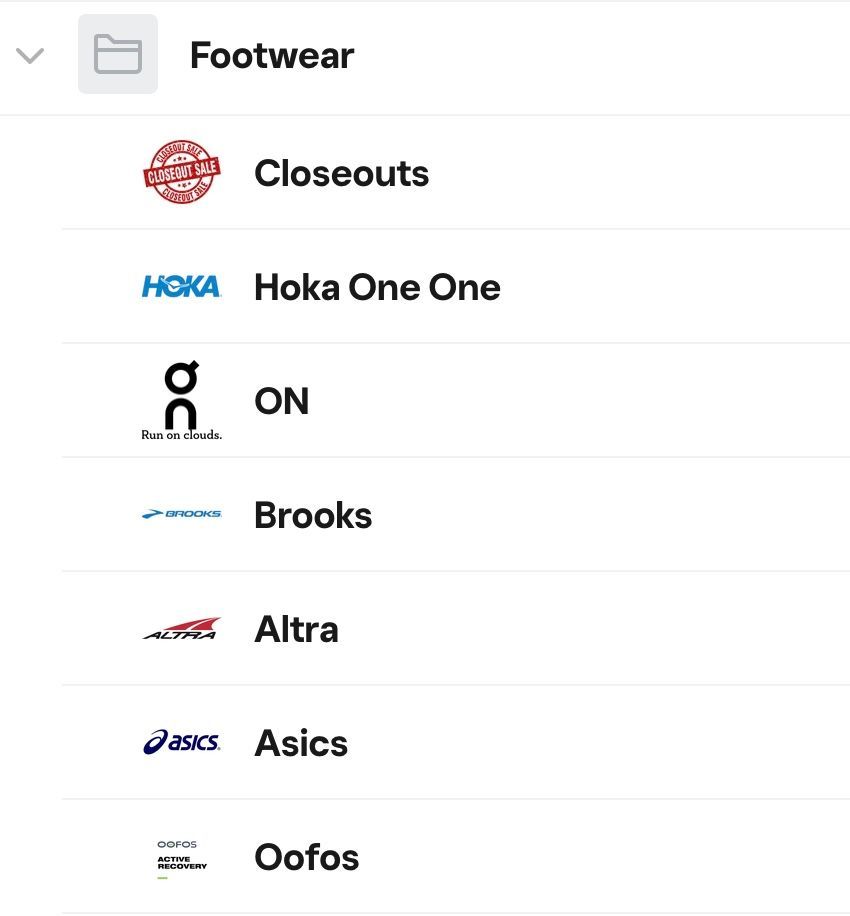Click the green dash under Oofos logo
This screenshot has height=916, width=850.
click(x=162, y=877)
